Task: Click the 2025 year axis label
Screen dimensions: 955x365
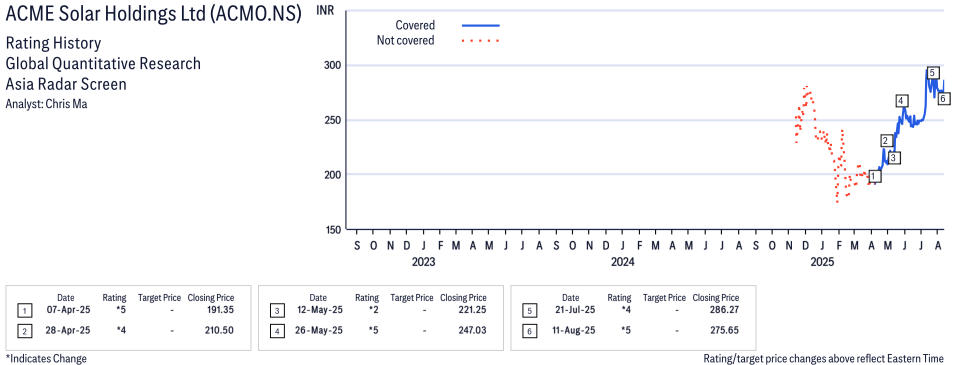Action: click(x=822, y=263)
